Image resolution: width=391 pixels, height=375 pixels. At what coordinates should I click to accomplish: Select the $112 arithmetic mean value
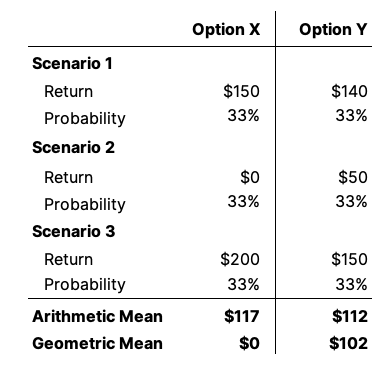[x=350, y=316]
